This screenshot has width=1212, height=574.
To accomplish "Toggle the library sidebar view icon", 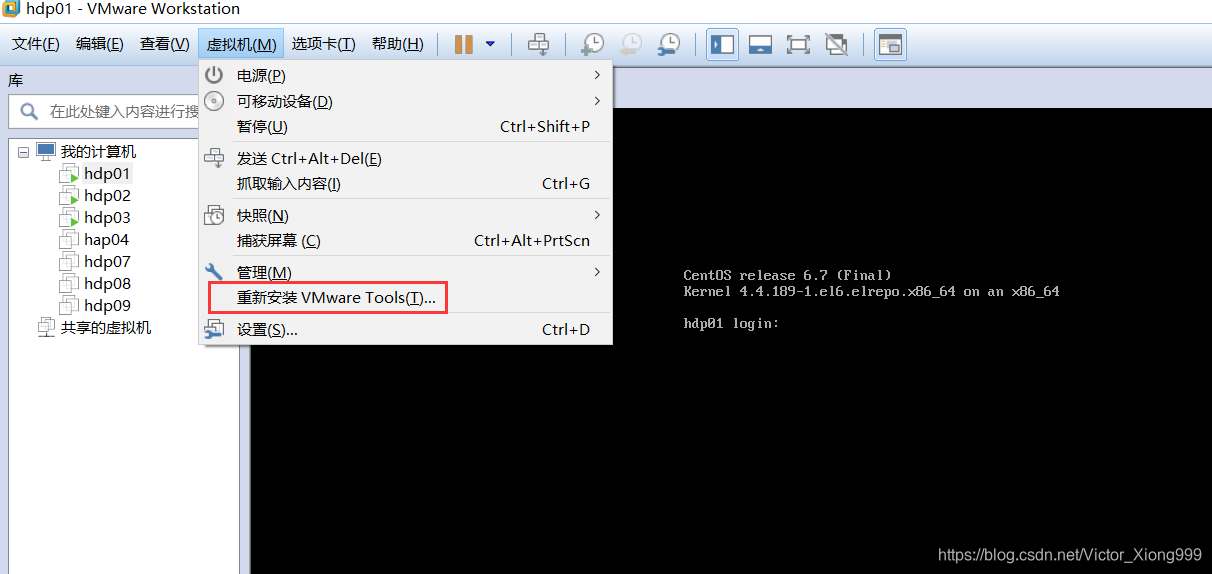I will coord(723,44).
